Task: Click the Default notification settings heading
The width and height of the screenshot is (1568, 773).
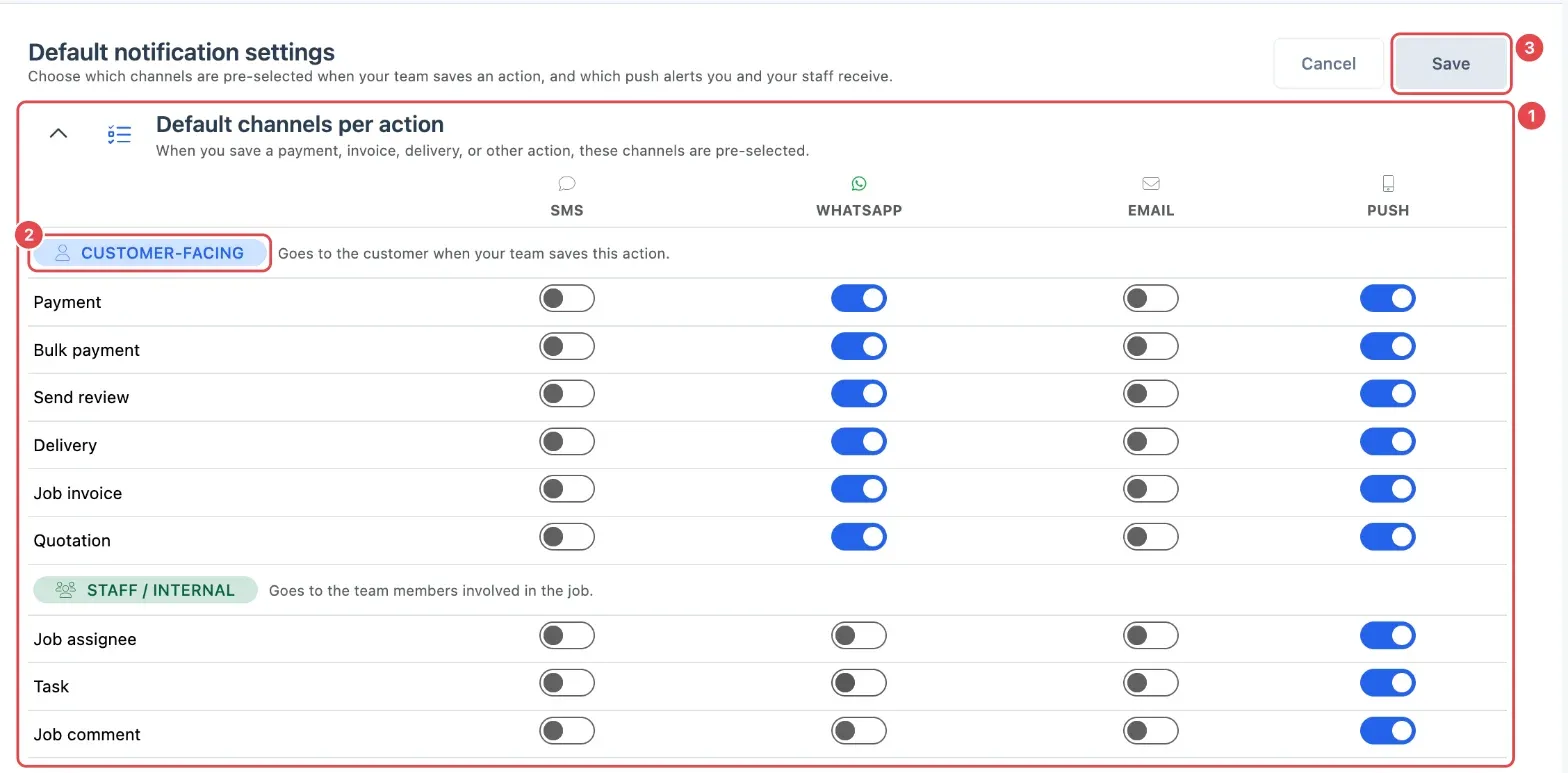Action: (181, 52)
